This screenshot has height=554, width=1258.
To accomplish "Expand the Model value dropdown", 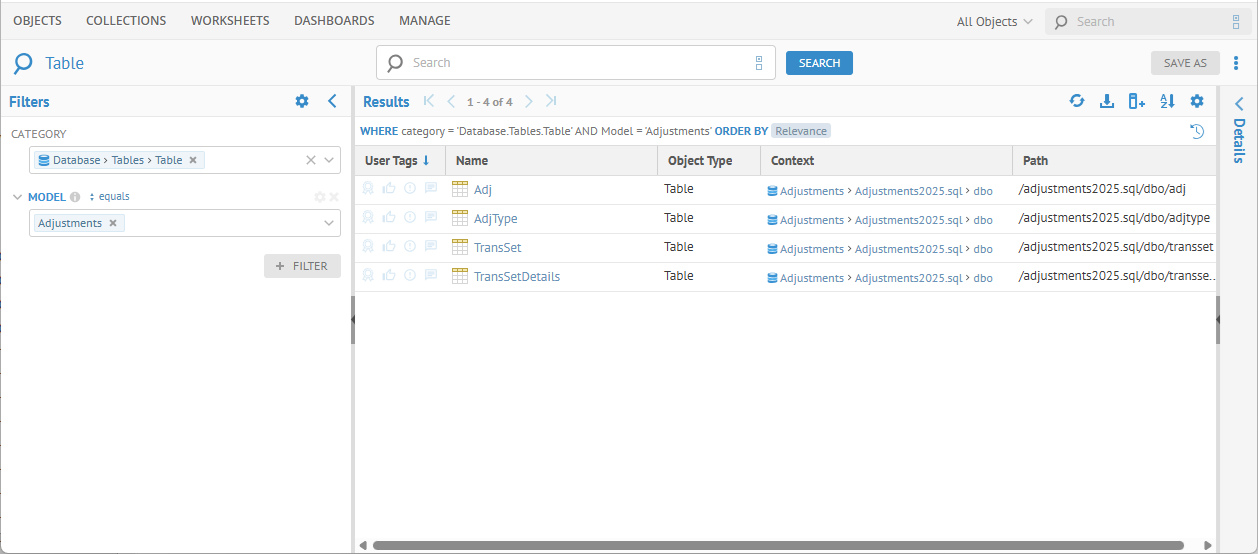I will [x=329, y=223].
